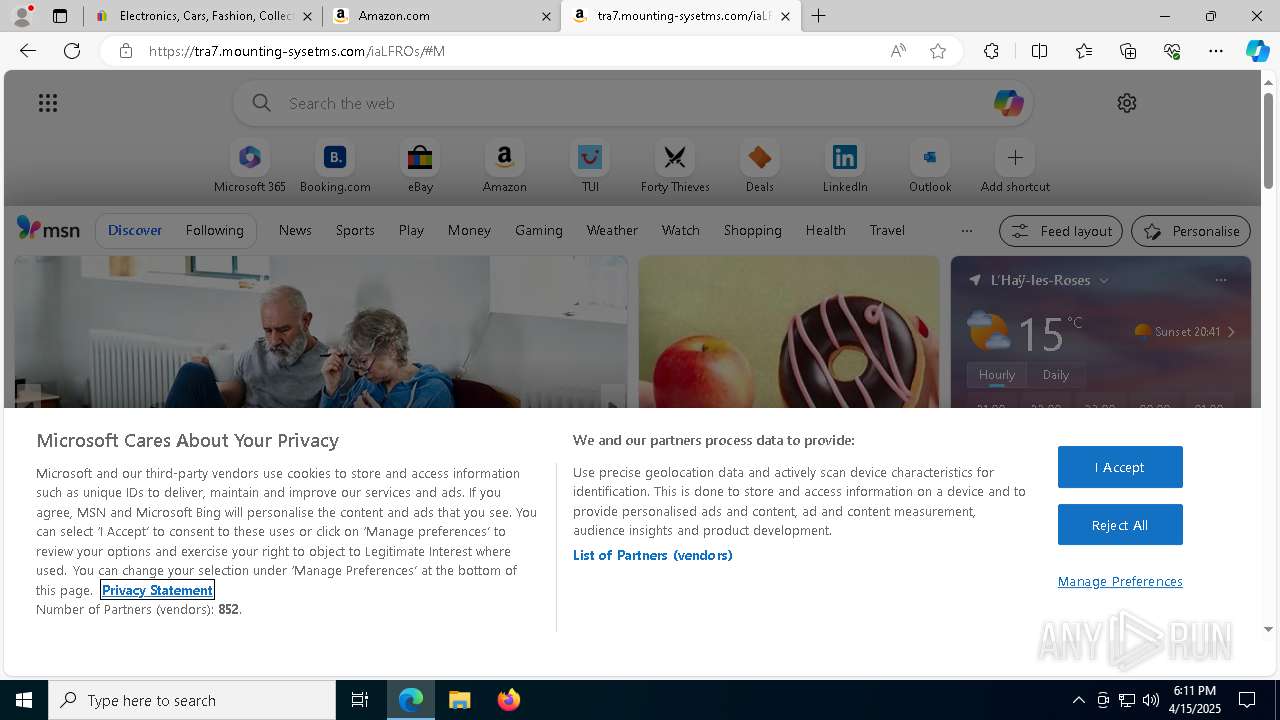Click the Feed layout button
Image resolution: width=1280 pixels, height=720 pixels.
1061,231
